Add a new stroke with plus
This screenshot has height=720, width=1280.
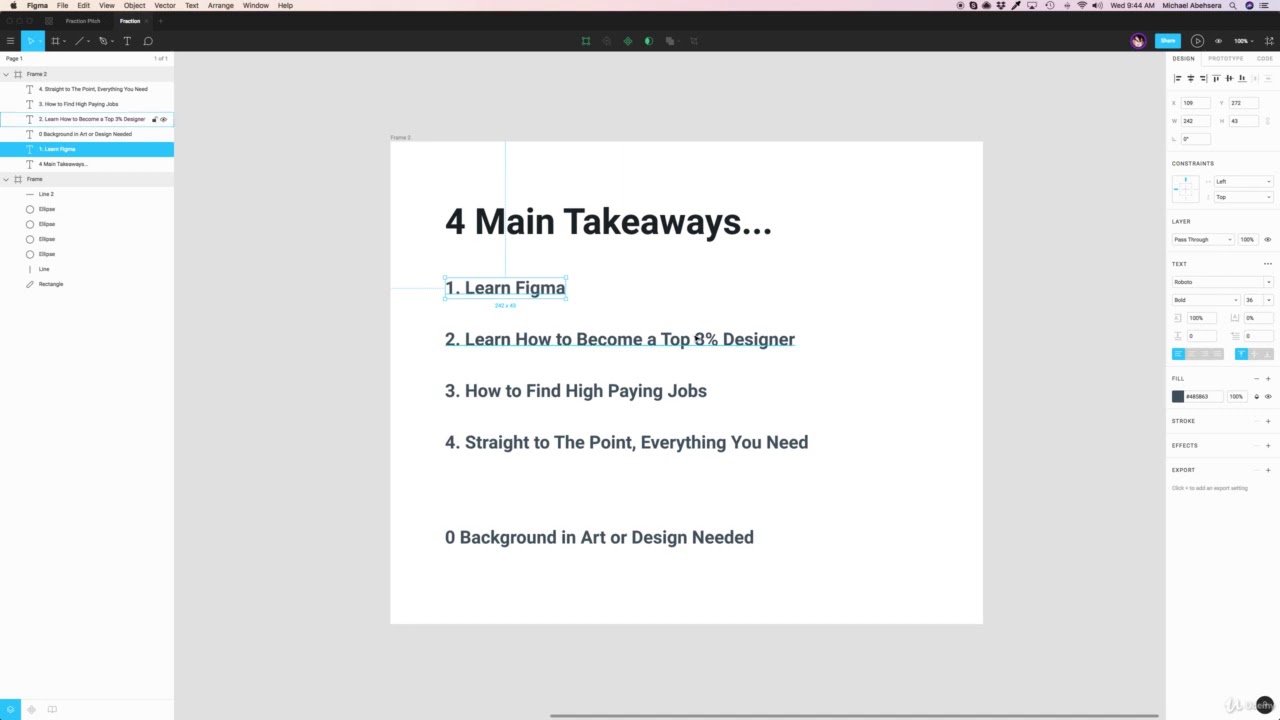(x=1268, y=421)
